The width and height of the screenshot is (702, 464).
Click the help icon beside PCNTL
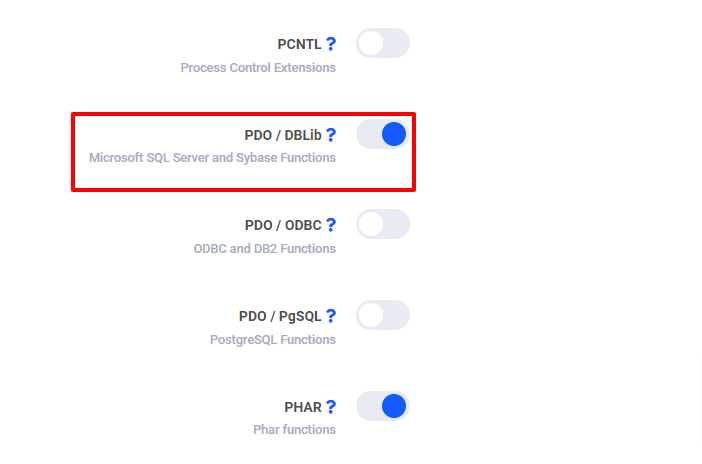(x=331, y=44)
